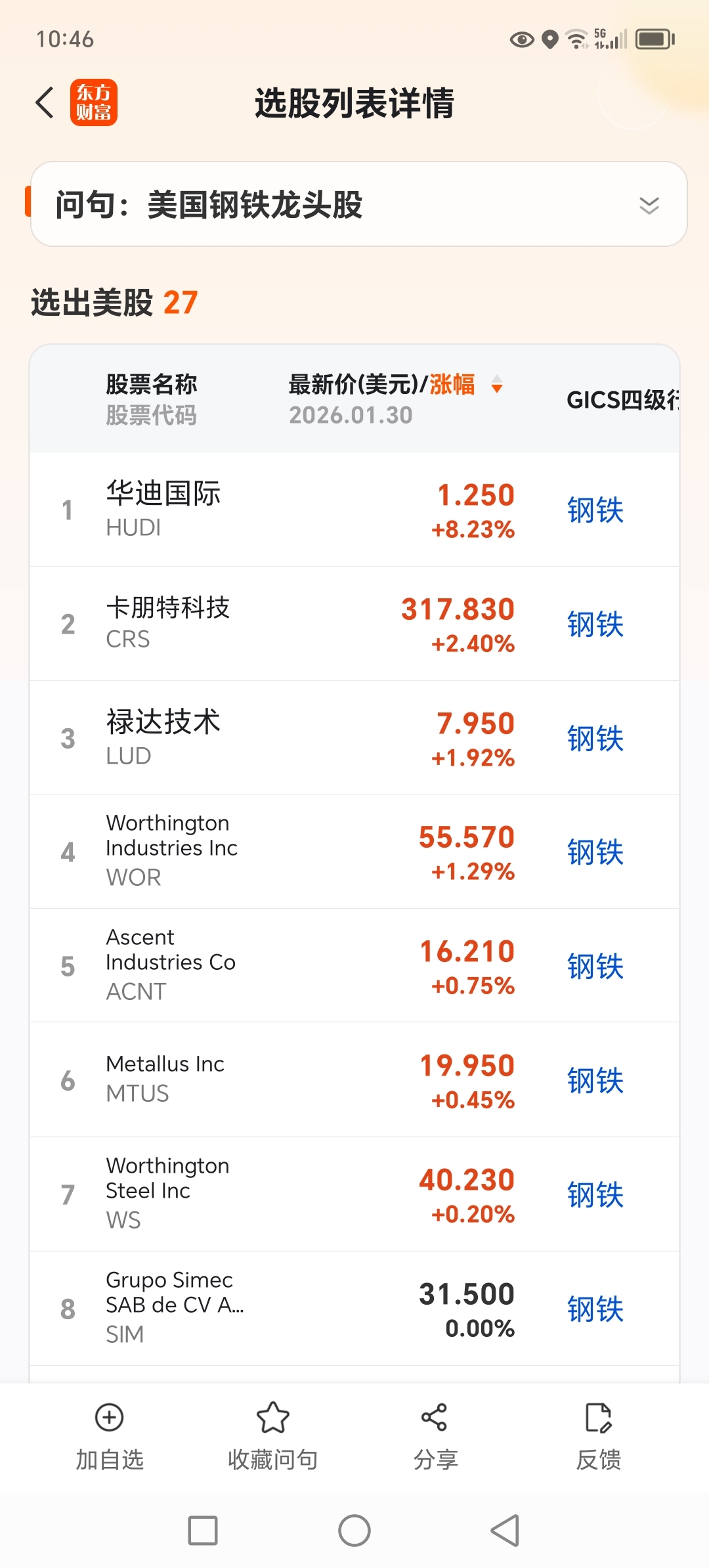
Task: Select GICS四级行业 column header
Action: tap(622, 400)
